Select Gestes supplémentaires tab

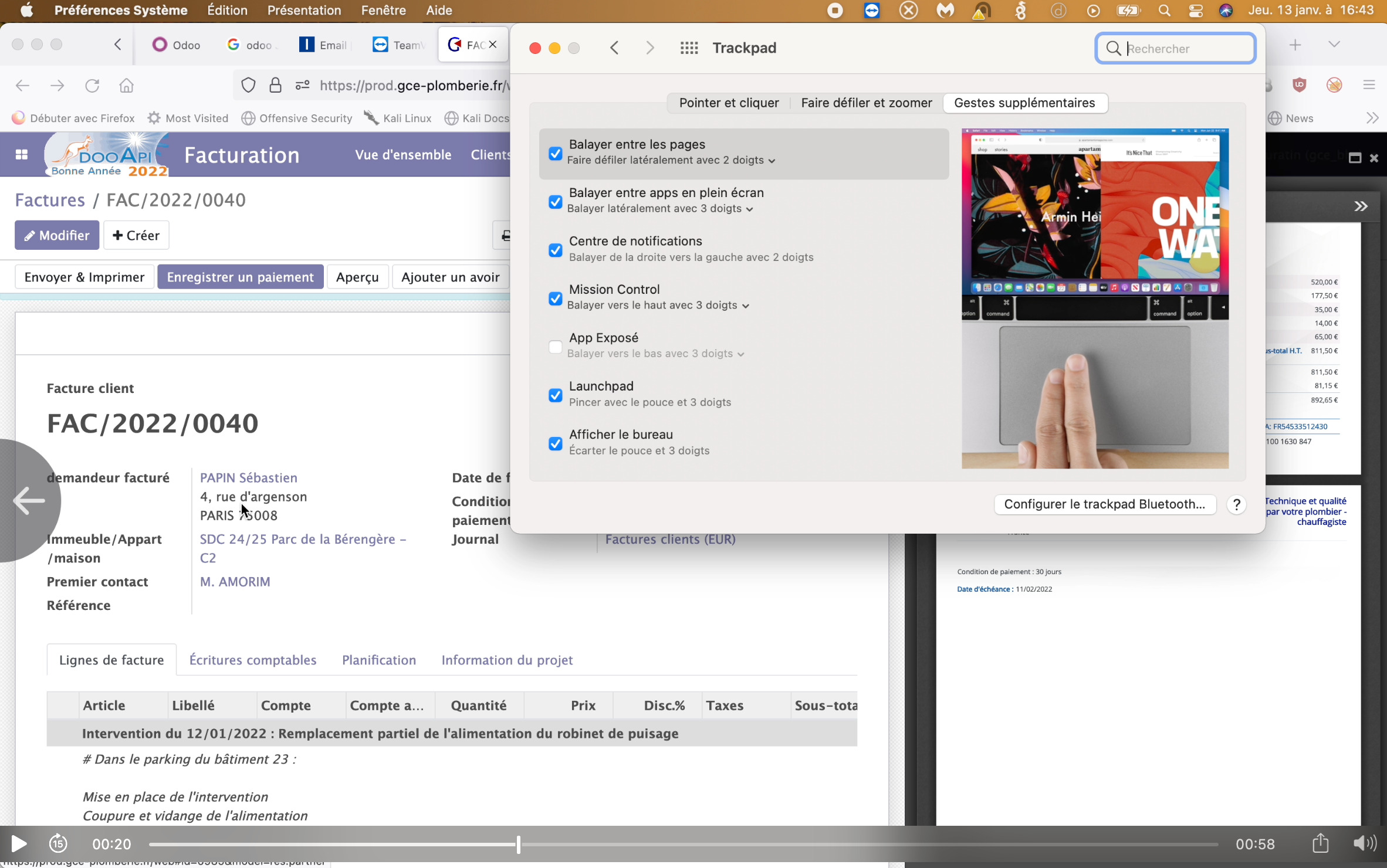(1024, 103)
